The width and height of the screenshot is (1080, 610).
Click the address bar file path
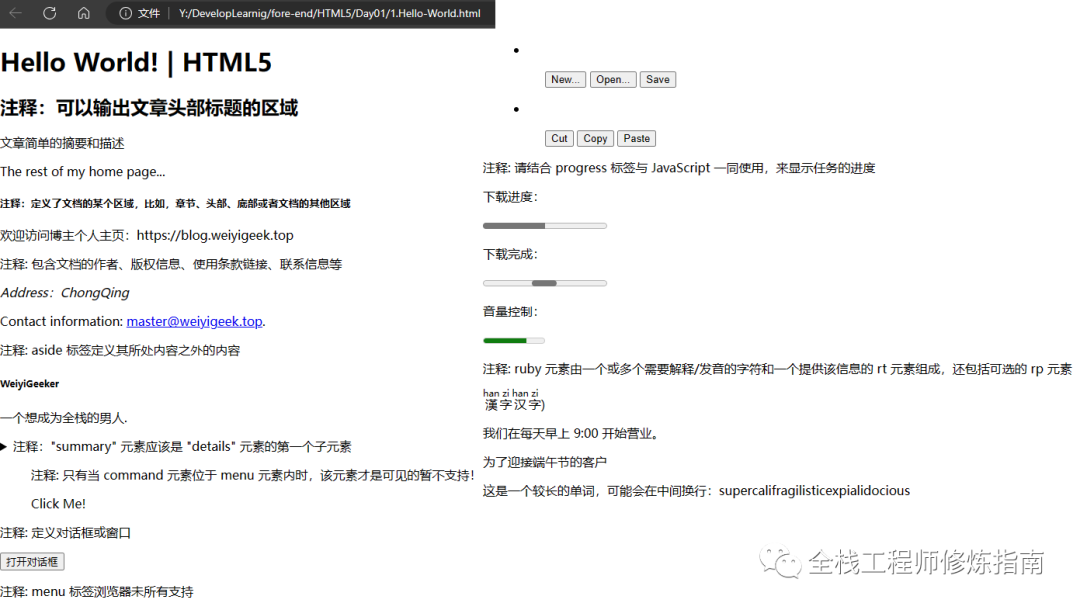click(329, 13)
